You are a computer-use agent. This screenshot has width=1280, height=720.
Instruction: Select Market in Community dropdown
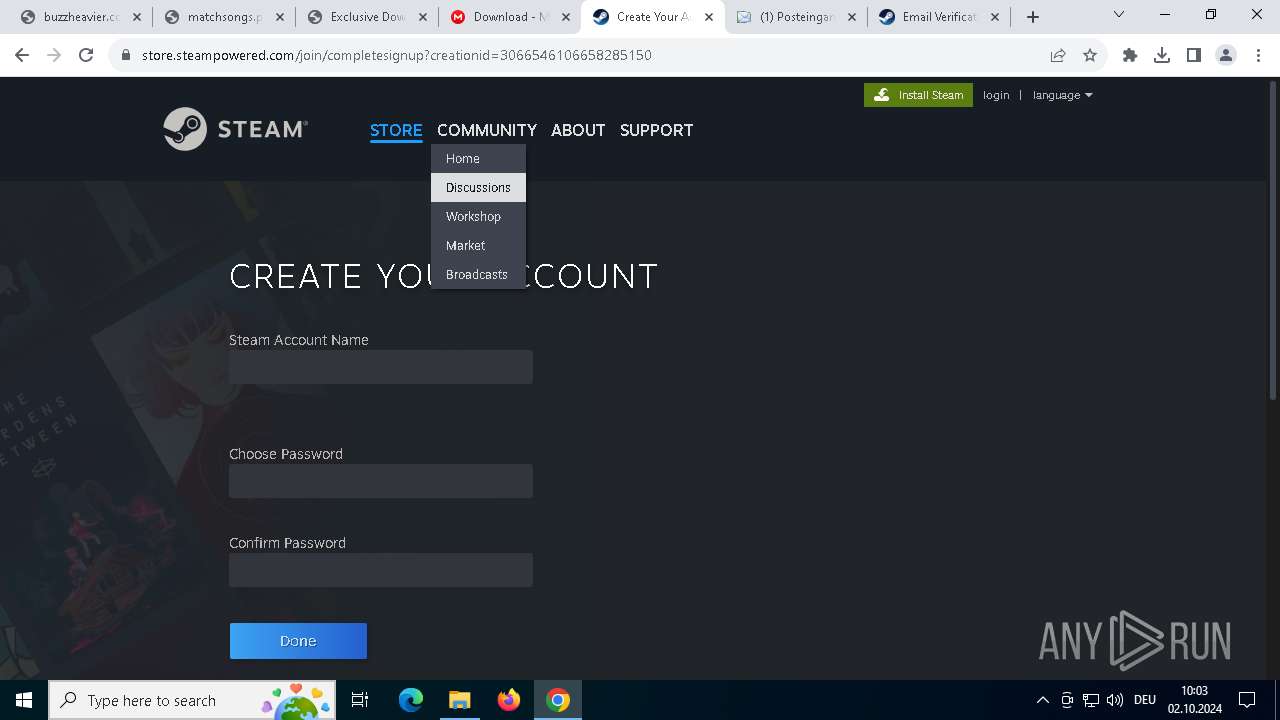[x=478, y=245]
